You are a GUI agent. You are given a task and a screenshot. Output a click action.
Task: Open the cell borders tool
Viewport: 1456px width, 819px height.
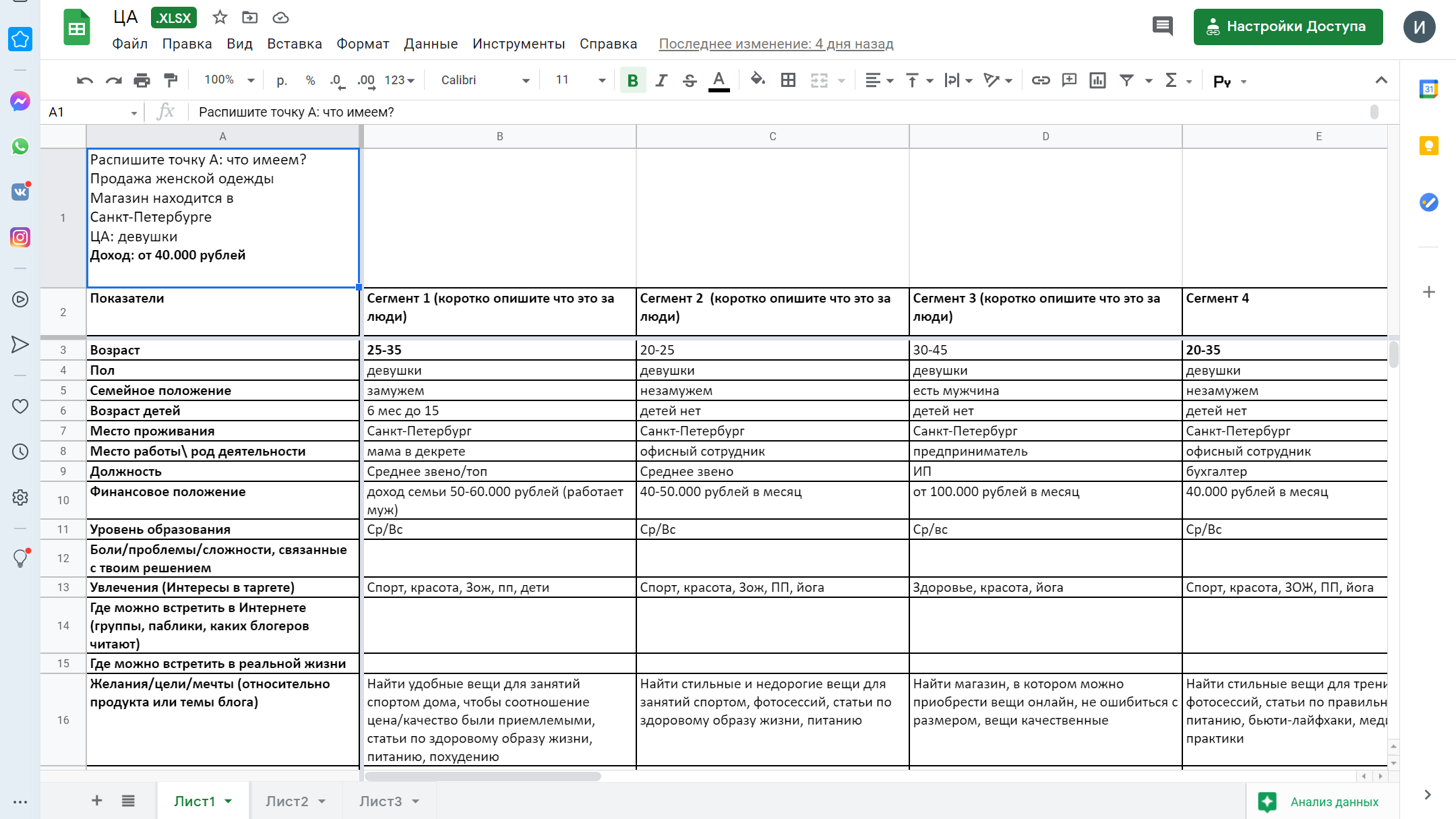788,81
